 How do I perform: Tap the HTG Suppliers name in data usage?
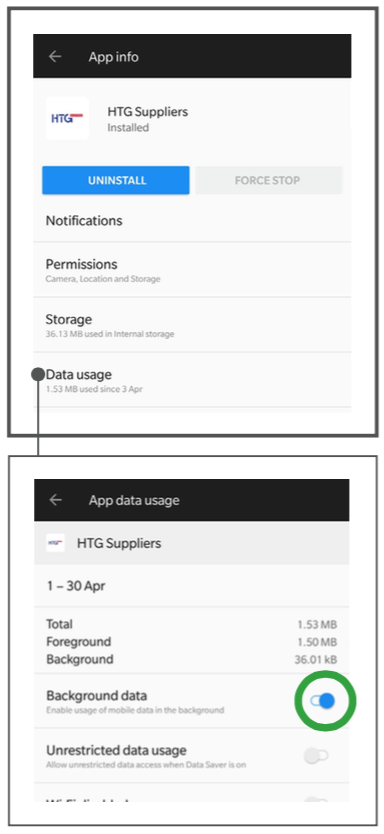(x=119, y=543)
